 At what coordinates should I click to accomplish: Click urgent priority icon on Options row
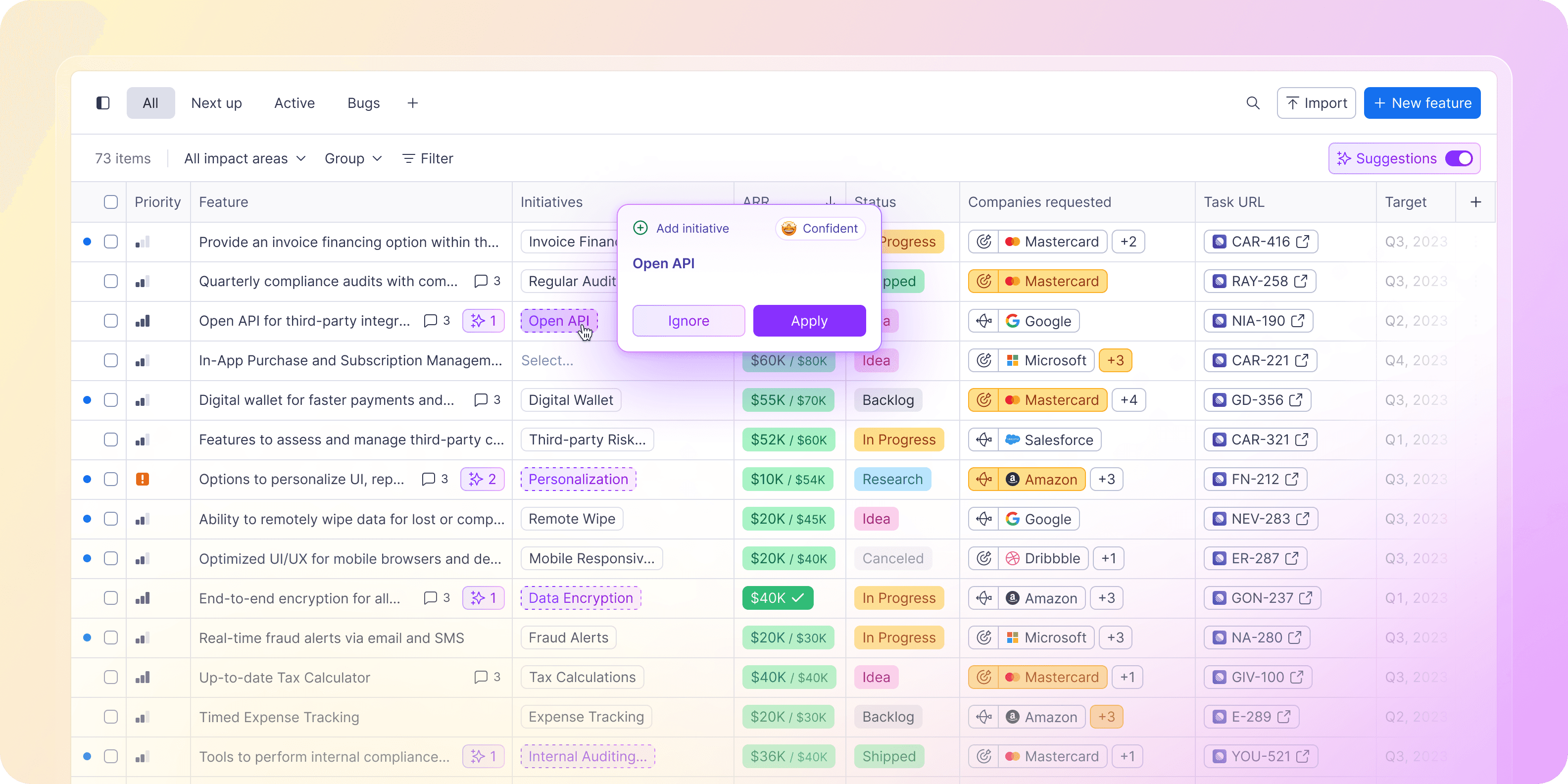143,479
